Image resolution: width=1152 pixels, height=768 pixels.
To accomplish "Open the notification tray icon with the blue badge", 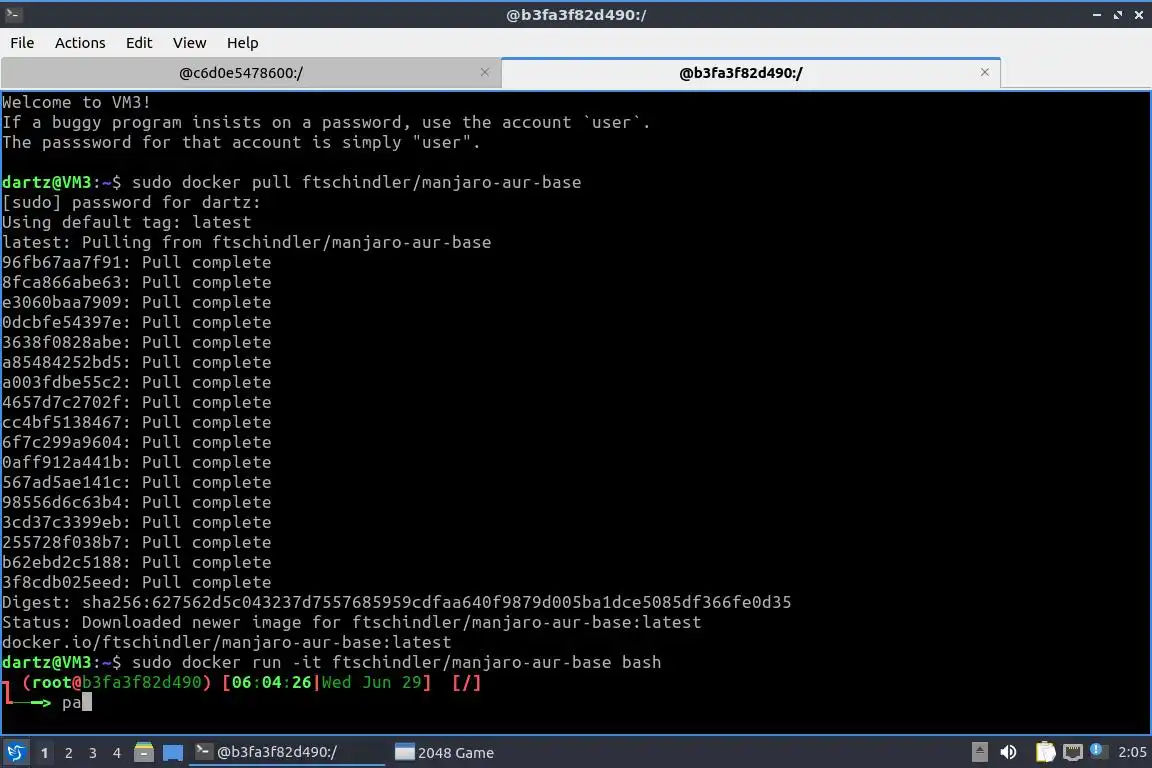I will click(x=1098, y=750).
